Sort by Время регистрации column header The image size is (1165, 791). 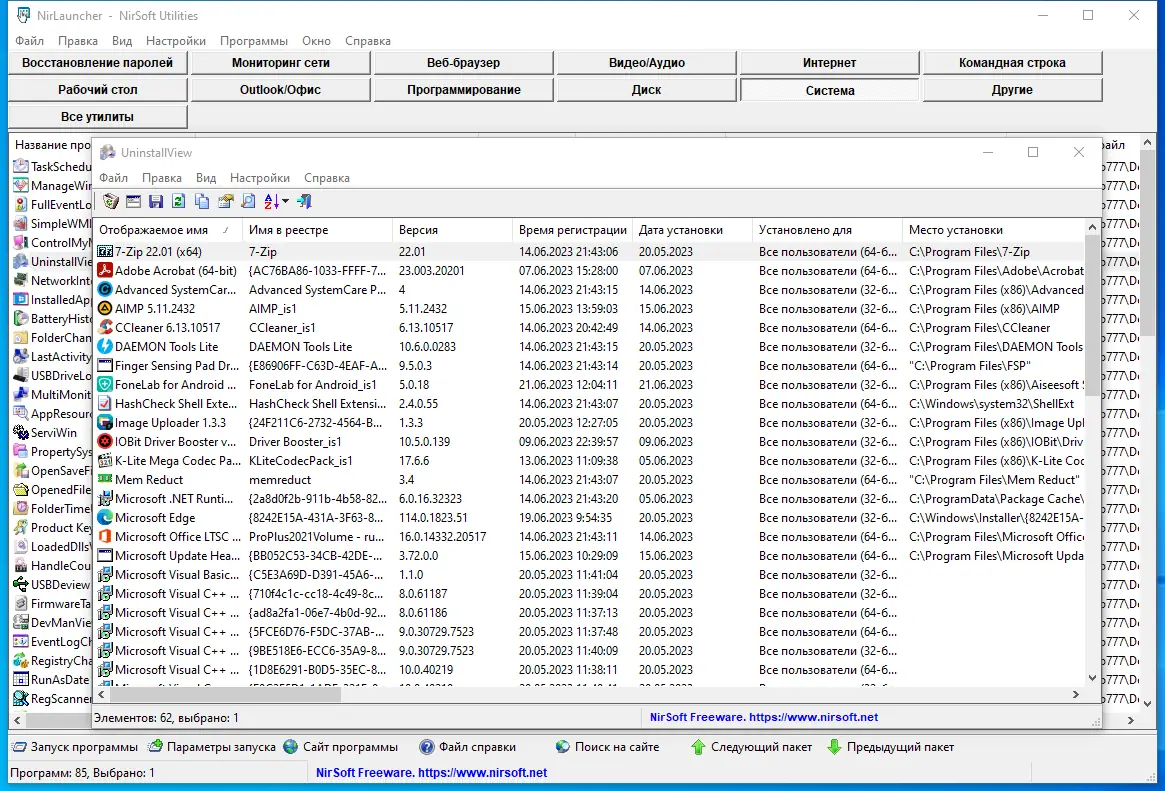coord(572,230)
